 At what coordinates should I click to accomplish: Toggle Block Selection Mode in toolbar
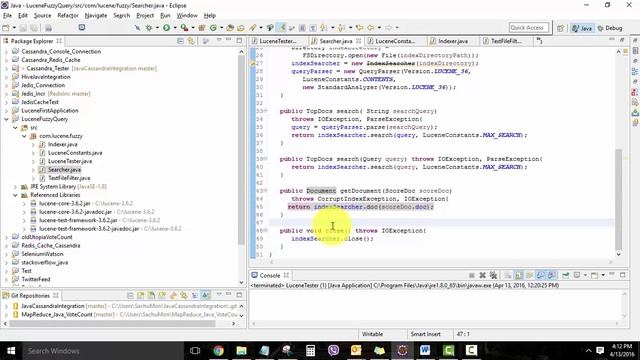click(x=302, y=28)
